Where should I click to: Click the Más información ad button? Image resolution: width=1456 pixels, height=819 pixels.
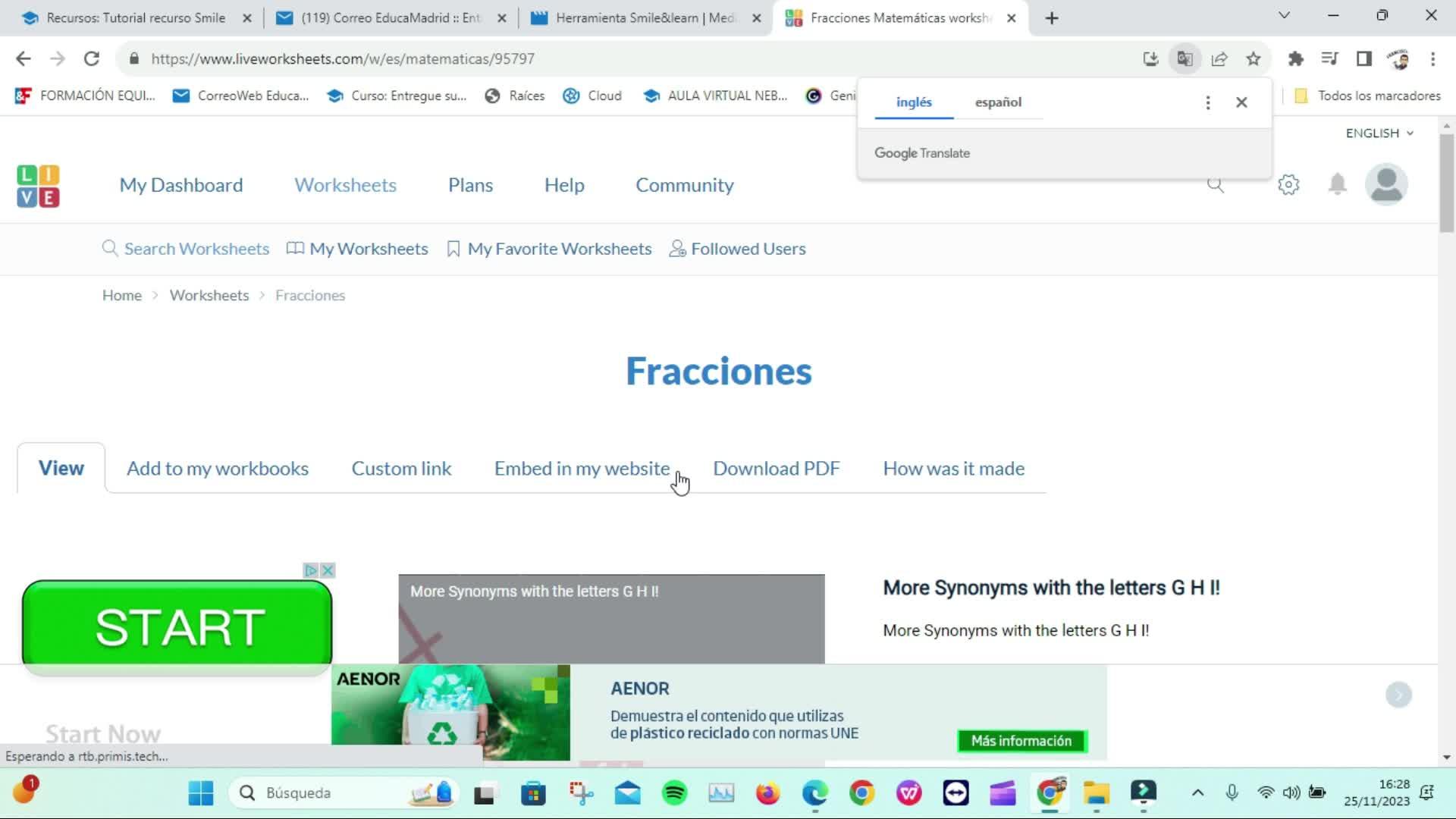(1021, 741)
